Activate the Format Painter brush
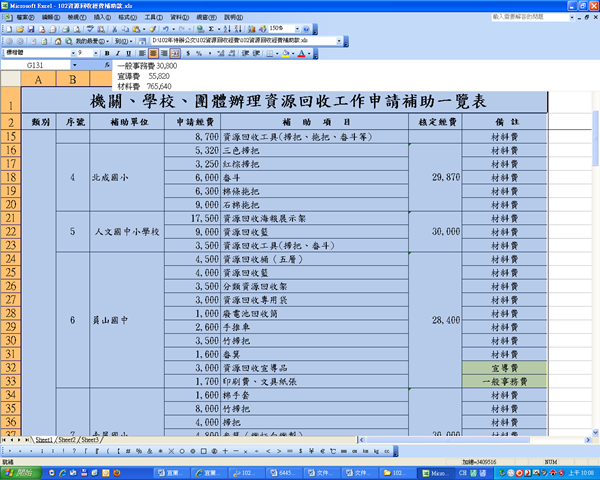The width and height of the screenshot is (600, 480). coord(153,29)
